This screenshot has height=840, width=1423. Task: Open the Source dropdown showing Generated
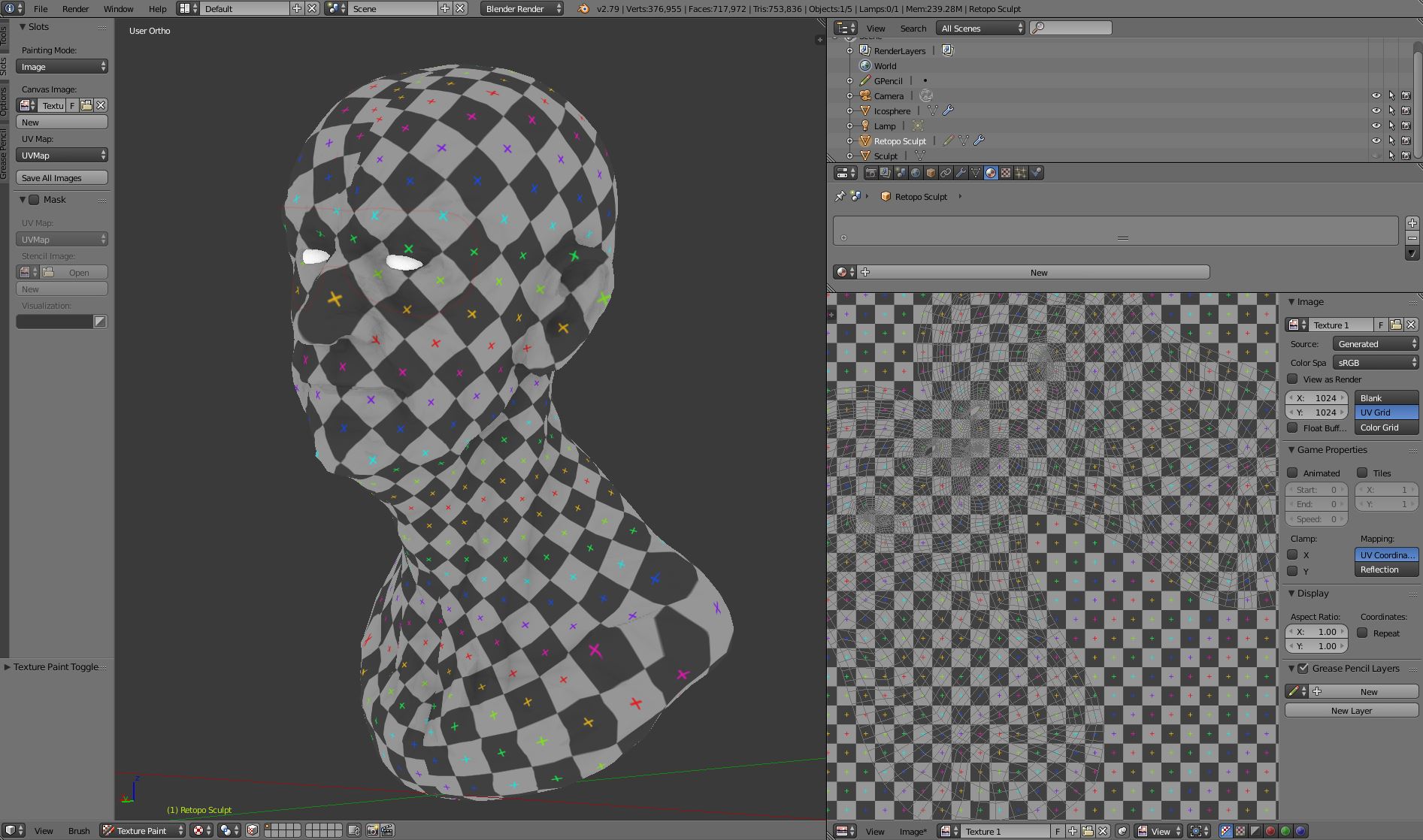[1375, 343]
